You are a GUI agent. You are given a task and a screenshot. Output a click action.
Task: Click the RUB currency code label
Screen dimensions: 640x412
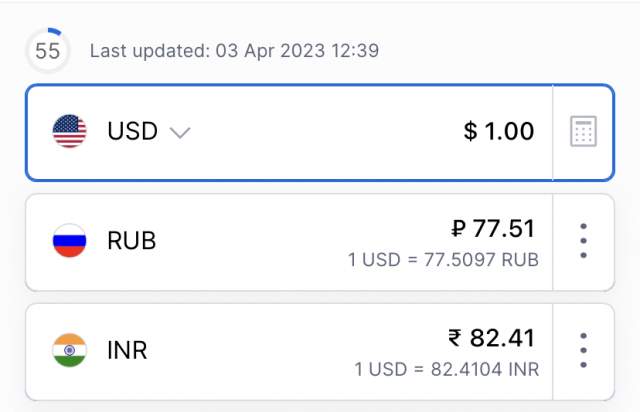click(132, 241)
